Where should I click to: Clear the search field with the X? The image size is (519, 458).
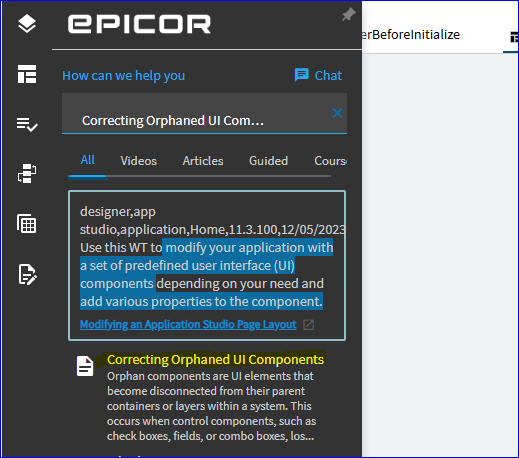tap(337, 113)
